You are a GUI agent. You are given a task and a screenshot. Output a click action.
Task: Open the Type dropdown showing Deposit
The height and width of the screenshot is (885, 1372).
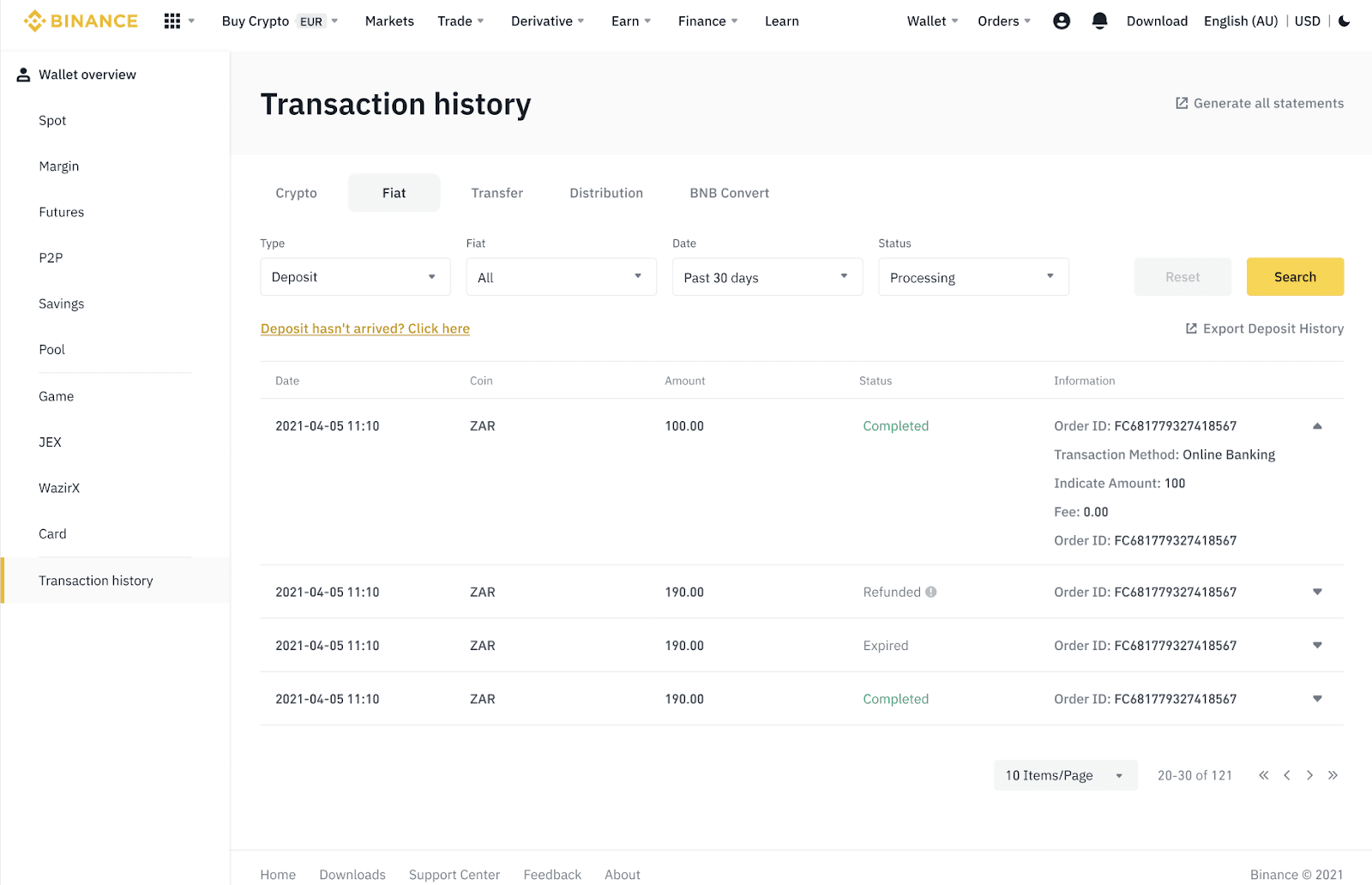pos(355,277)
